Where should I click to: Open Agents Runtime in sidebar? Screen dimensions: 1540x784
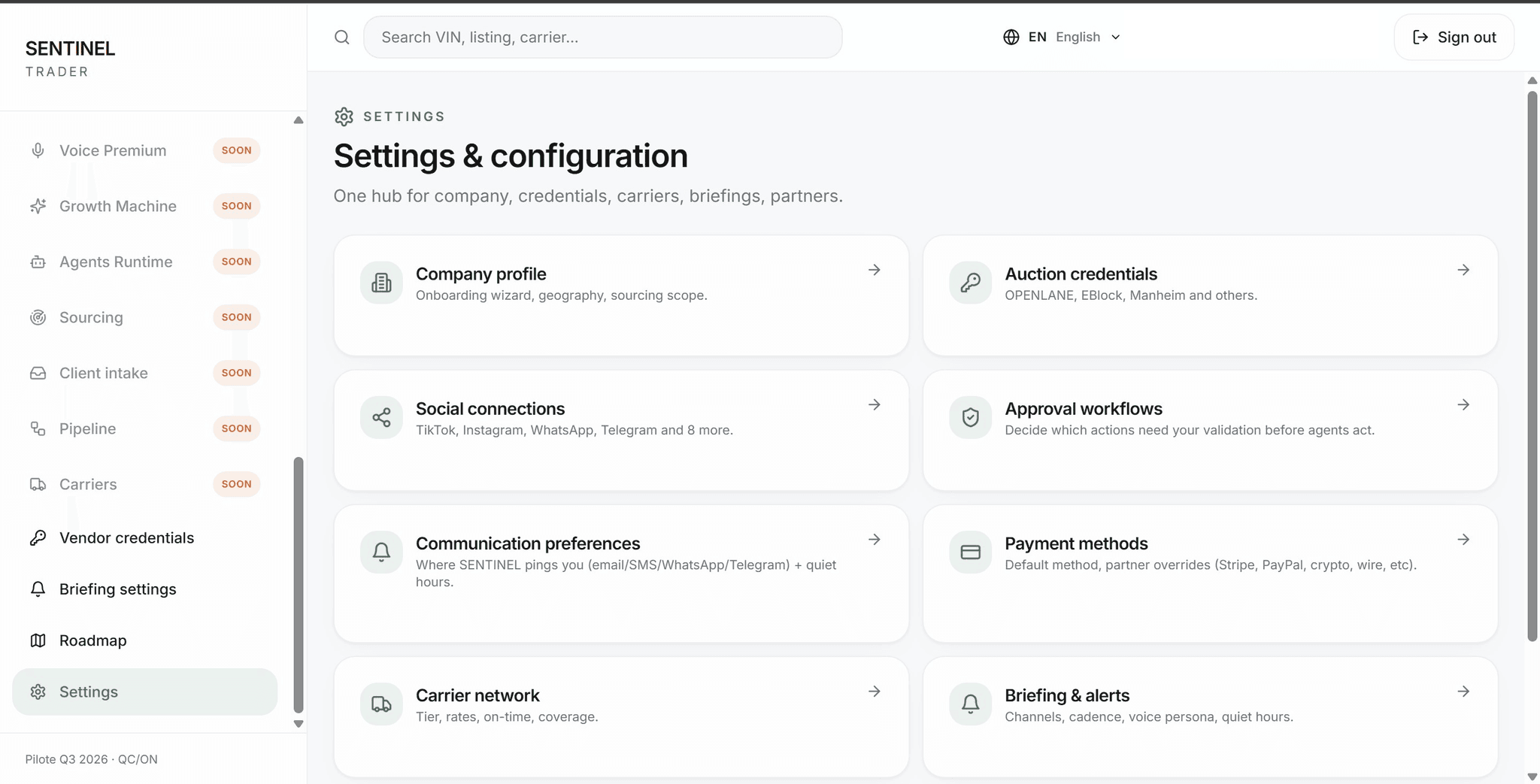(x=144, y=262)
